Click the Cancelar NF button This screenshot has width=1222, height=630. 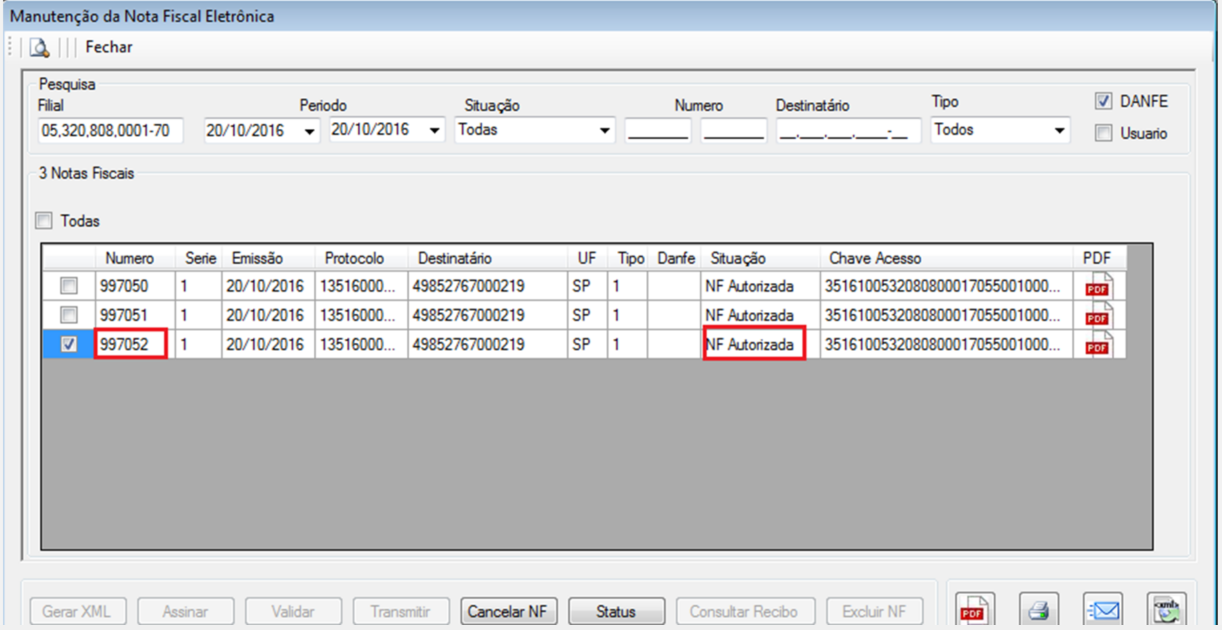[509, 611]
